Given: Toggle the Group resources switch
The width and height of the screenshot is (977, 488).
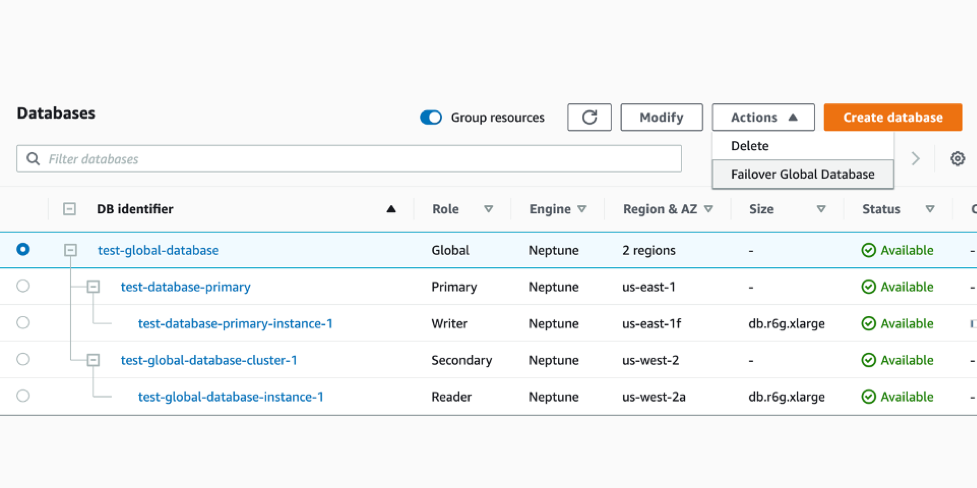Looking at the screenshot, I should (431, 118).
